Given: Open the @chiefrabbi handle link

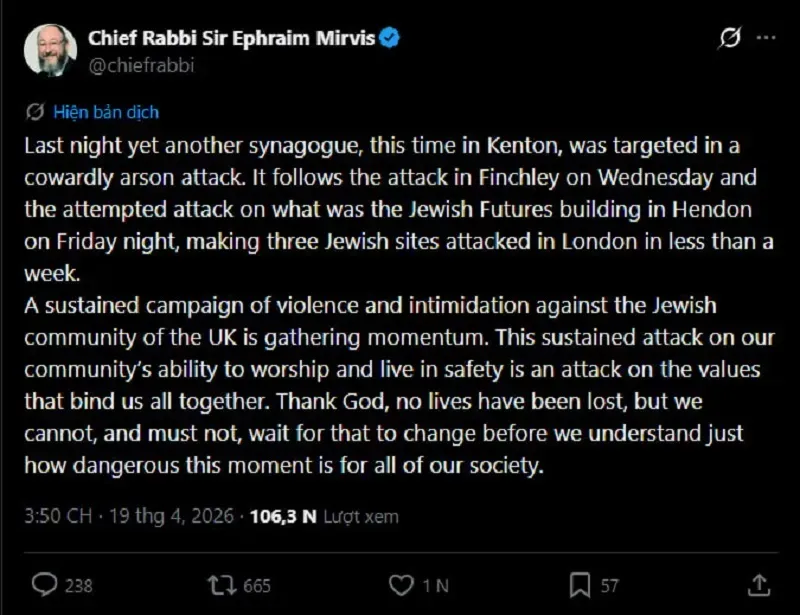Looking at the screenshot, I should coord(142,66).
